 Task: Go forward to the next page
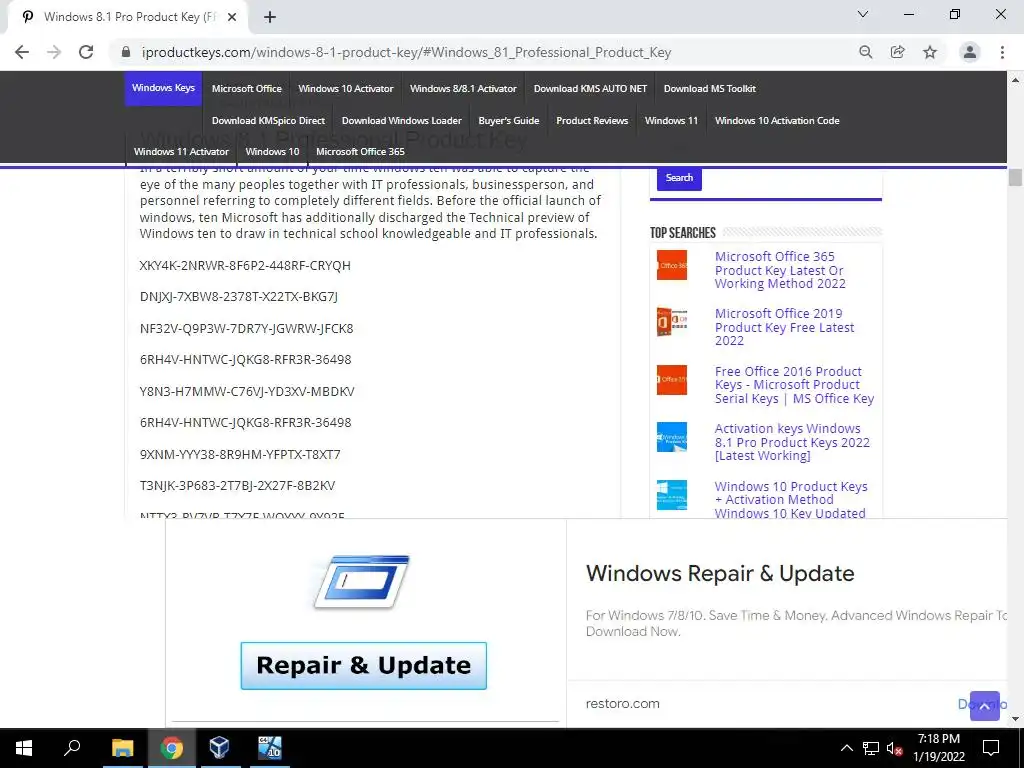pos(54,52)
